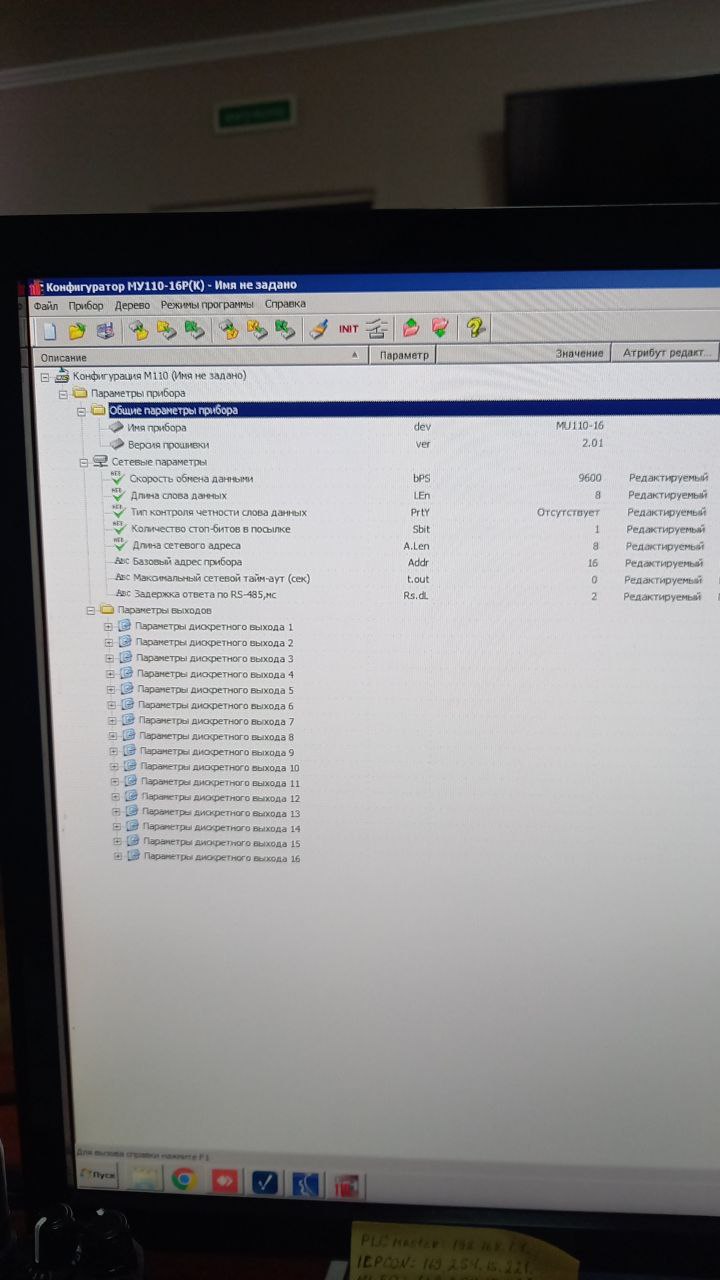Open network settings toolbar icon

click(x=376, y=328)
